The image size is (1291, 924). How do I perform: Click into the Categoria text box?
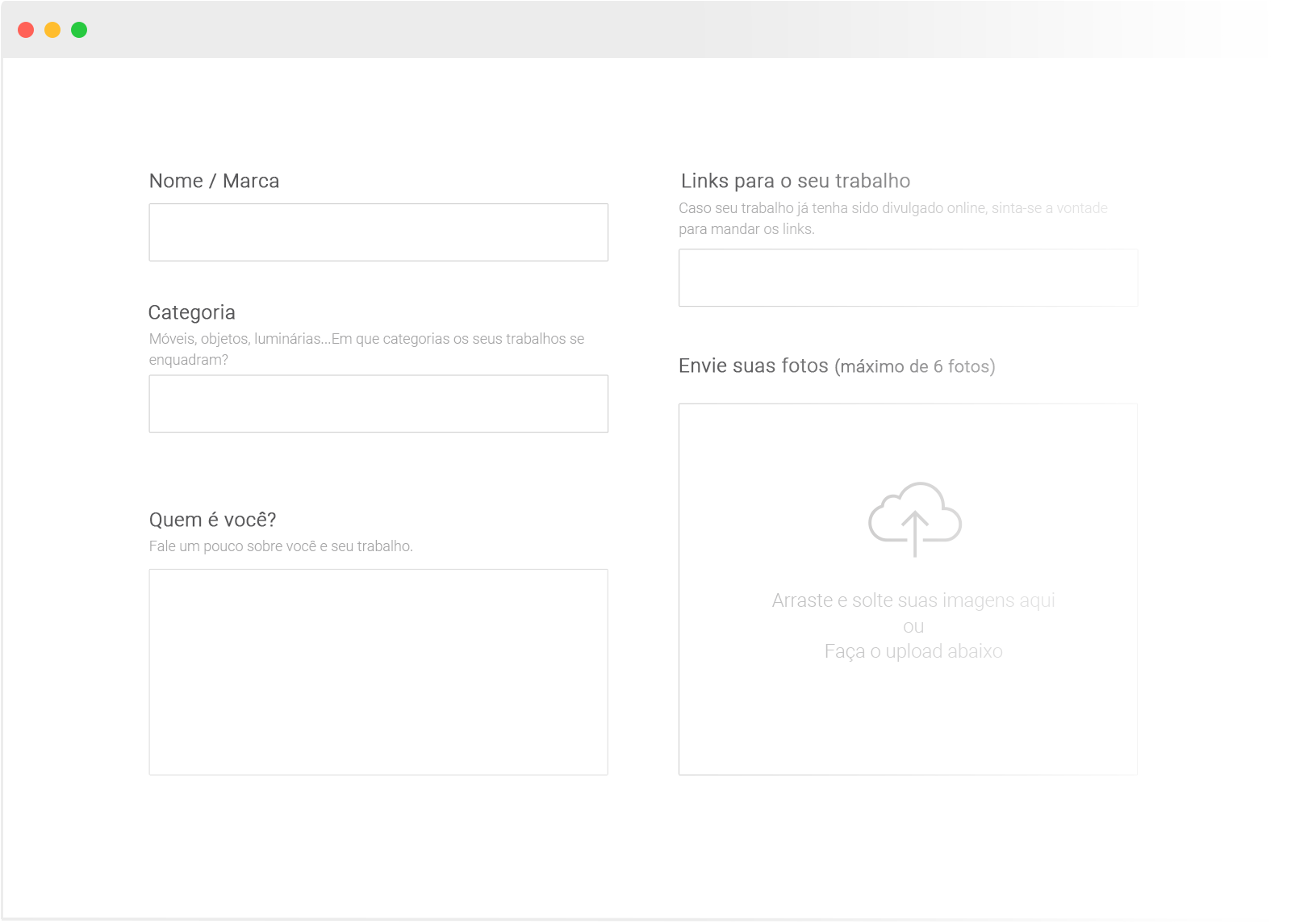click(x=378, y=403)
